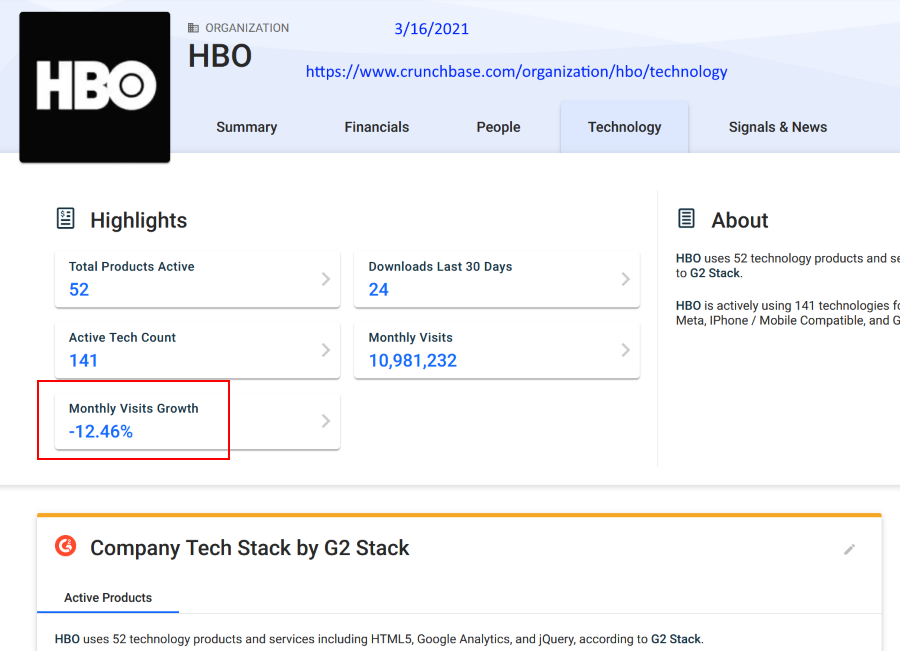Screen dimensions: 900x651
Task: Click the pencil edit icon in Tech Stack
Action: pos(849,549)
